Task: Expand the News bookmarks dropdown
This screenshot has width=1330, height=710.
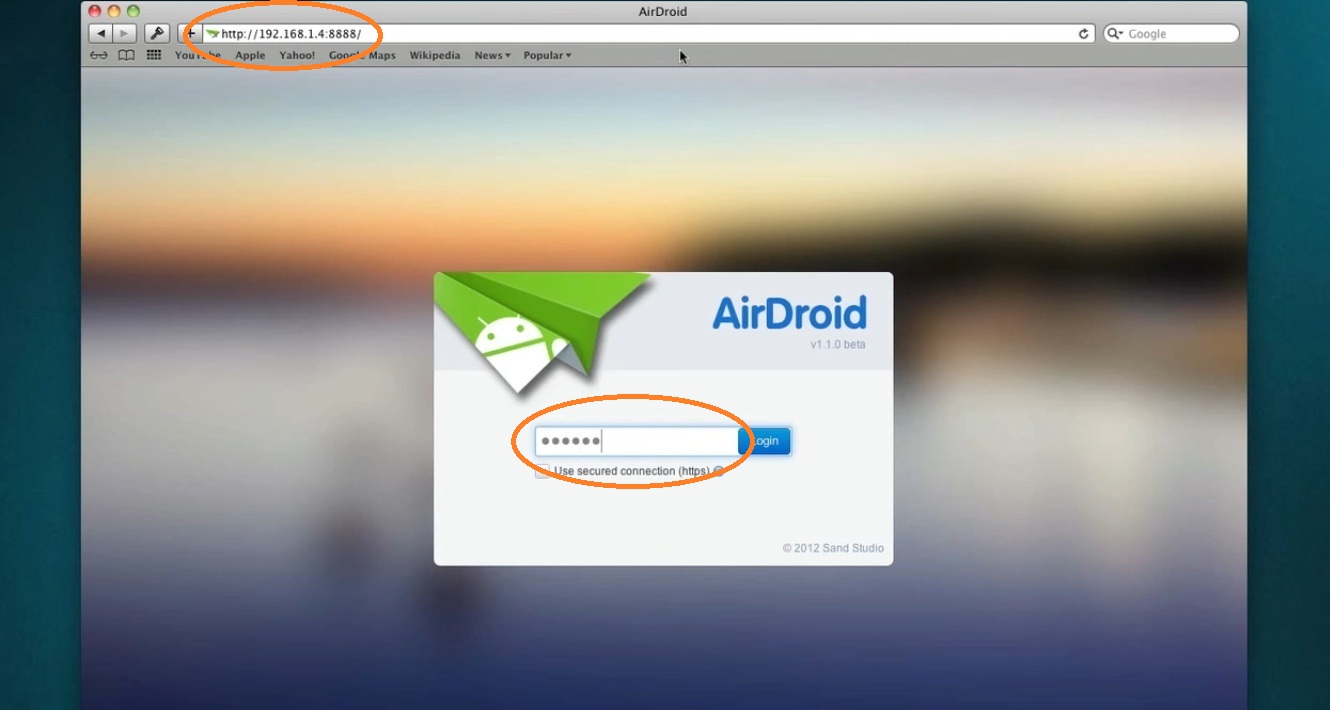Action: pos(492,56)
